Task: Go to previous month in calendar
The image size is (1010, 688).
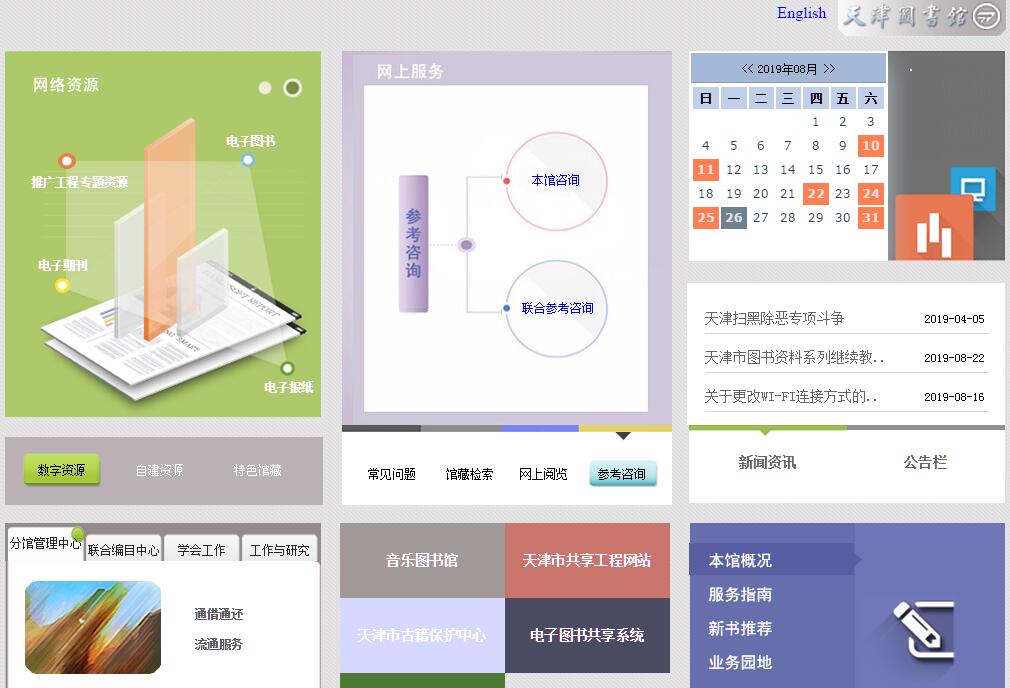Action: (x=747, y=69)
